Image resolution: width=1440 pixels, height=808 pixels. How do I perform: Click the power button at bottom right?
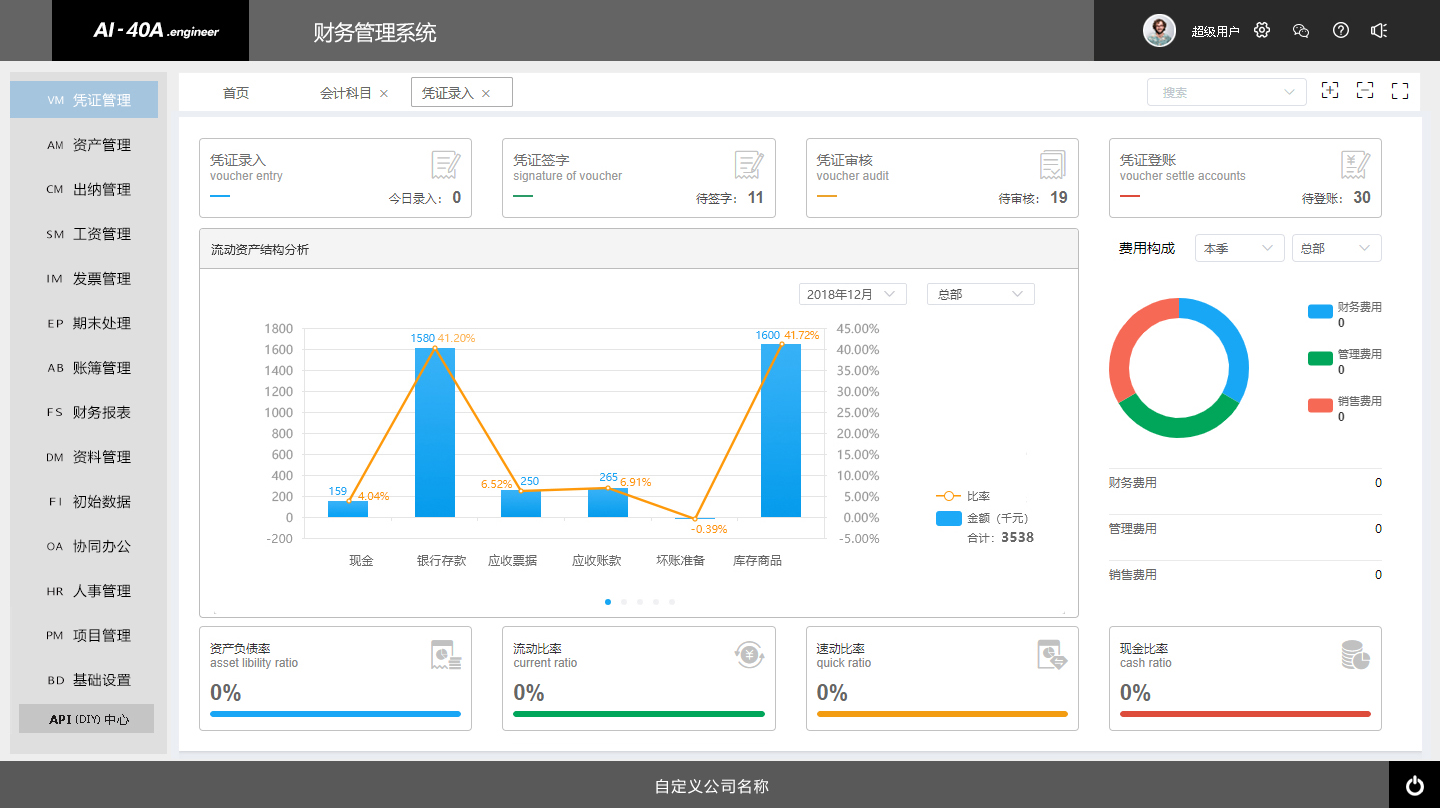(x=1414, y=785)
